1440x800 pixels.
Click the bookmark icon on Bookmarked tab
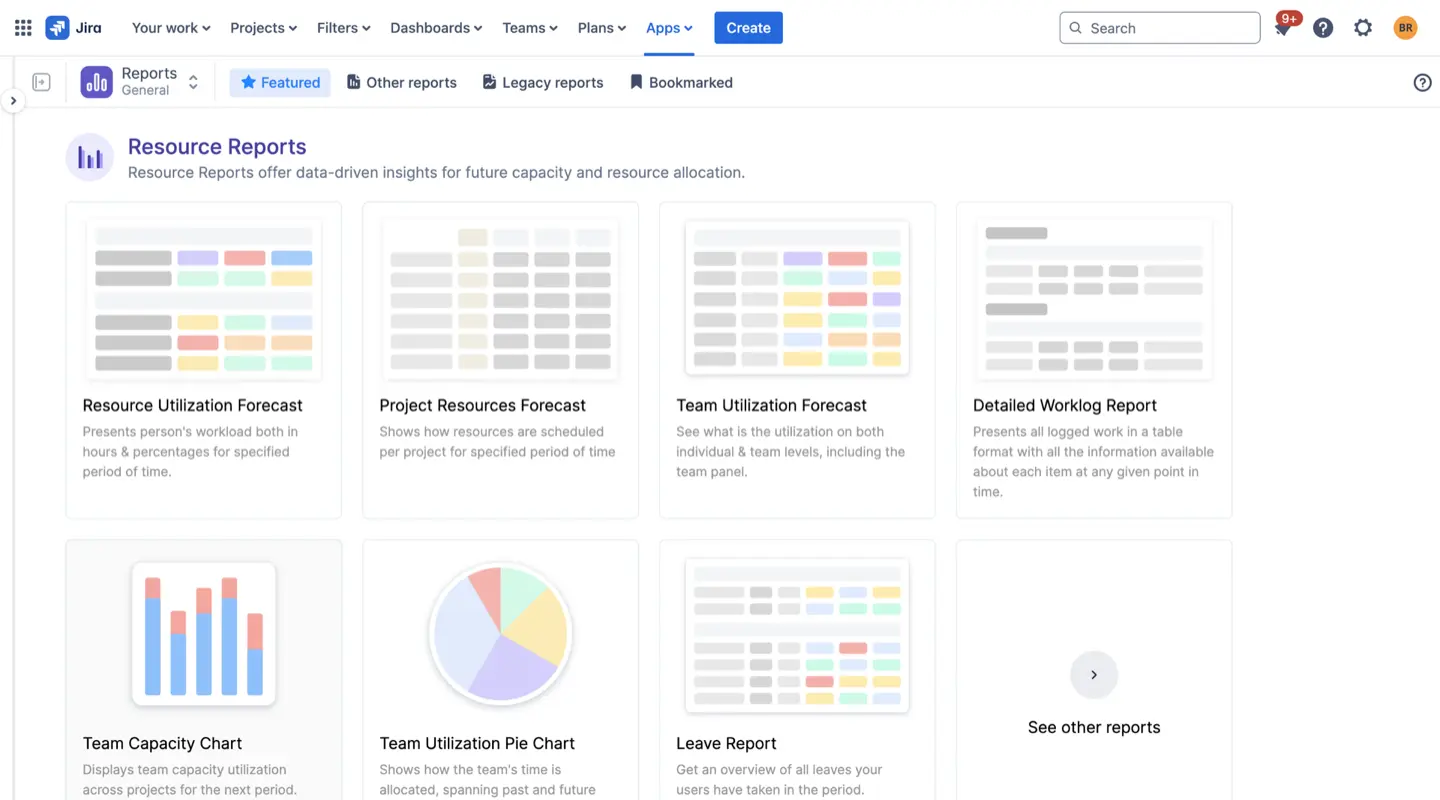pyautogui.click(x=636, y=82)
